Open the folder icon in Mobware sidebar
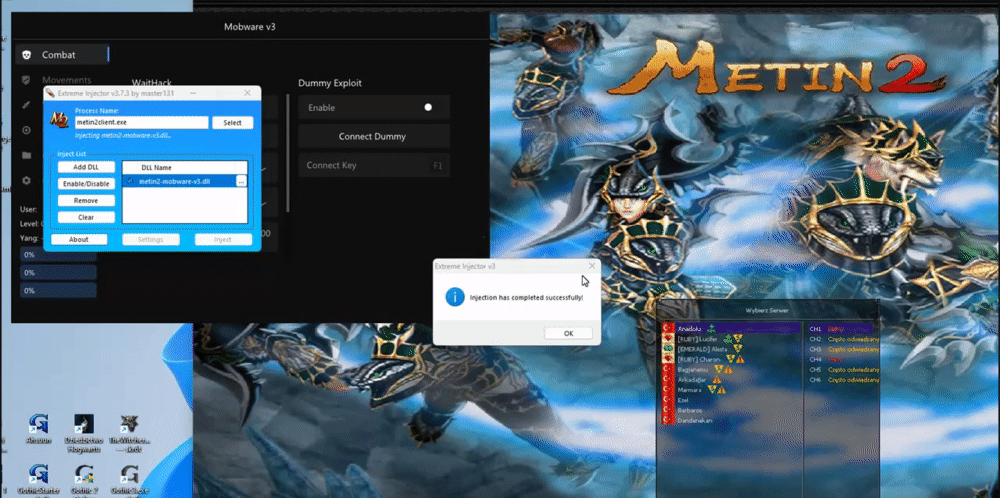This screenshot has height=498, width=1000. [26, 155]
